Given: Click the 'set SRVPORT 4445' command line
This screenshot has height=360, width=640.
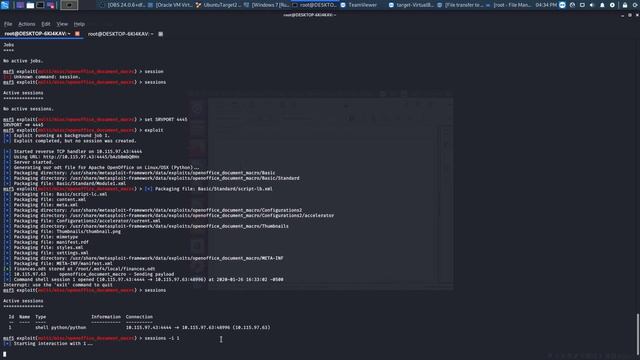Looking at the screenshot, I should (95, 120).
